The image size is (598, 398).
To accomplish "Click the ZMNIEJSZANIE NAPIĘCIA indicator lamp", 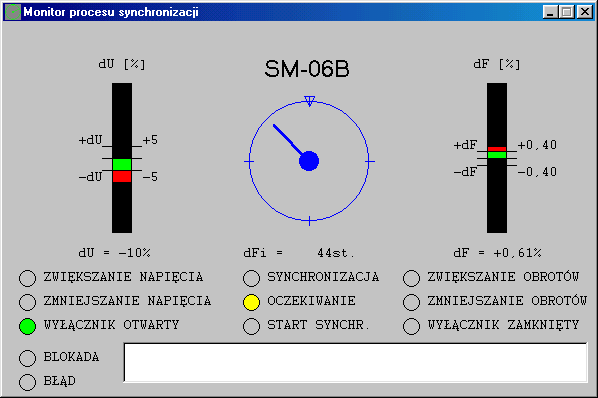I will 27,302.
